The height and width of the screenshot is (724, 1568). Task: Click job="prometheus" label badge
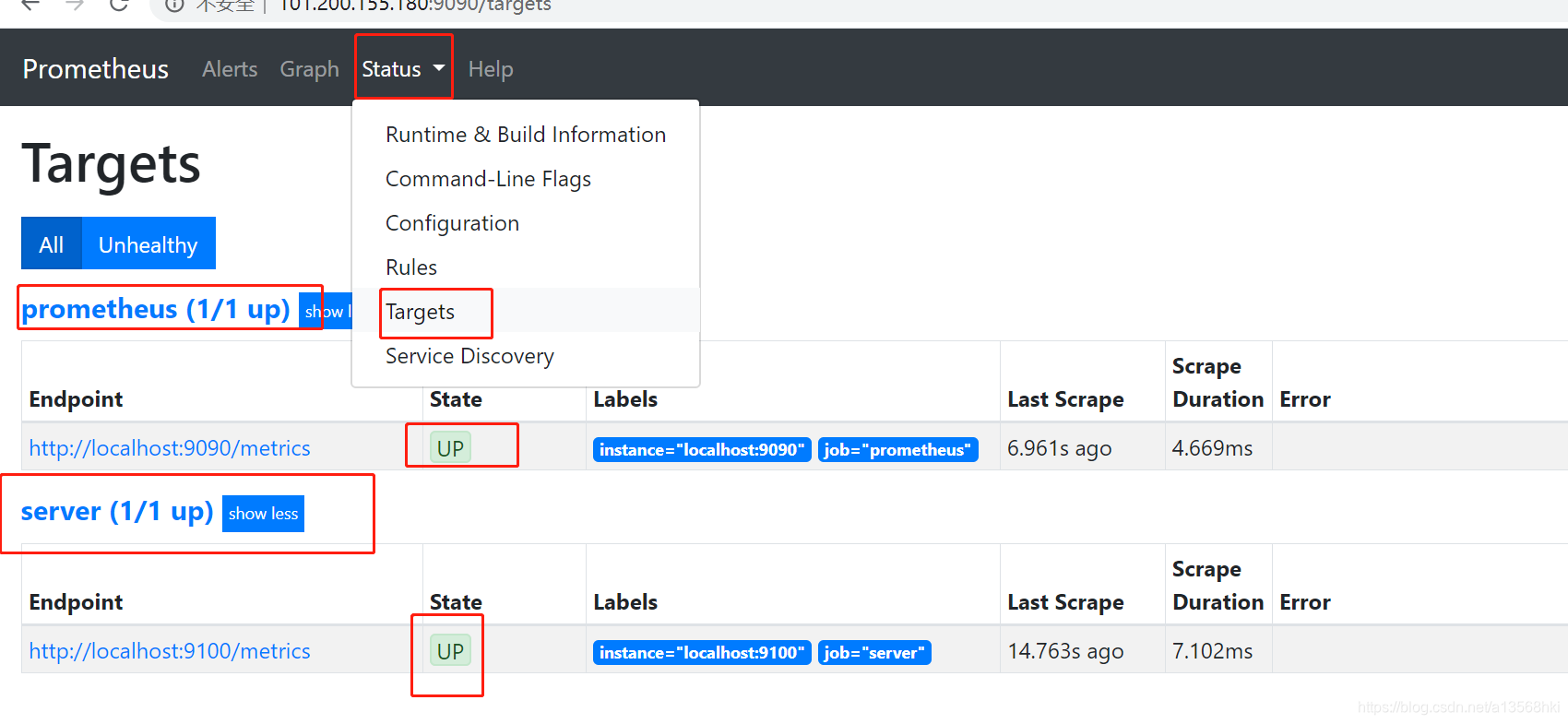[897, 449]
